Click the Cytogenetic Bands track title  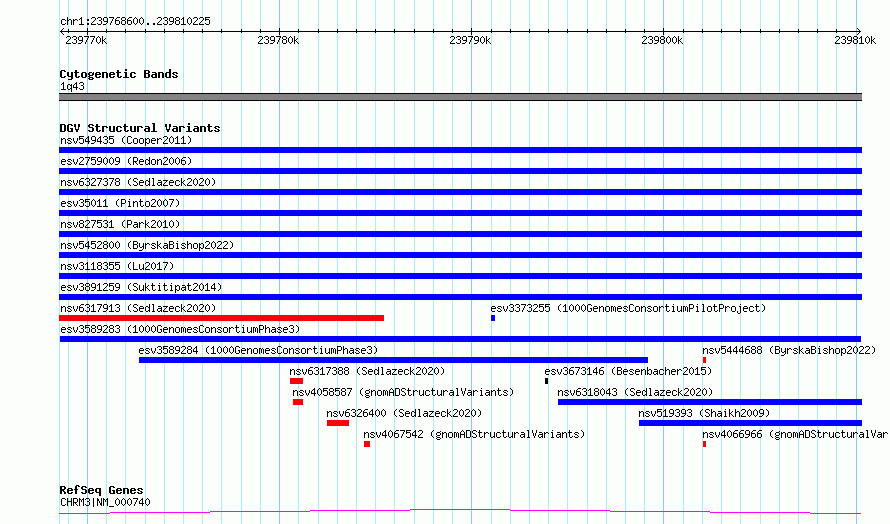click(119, 74)
